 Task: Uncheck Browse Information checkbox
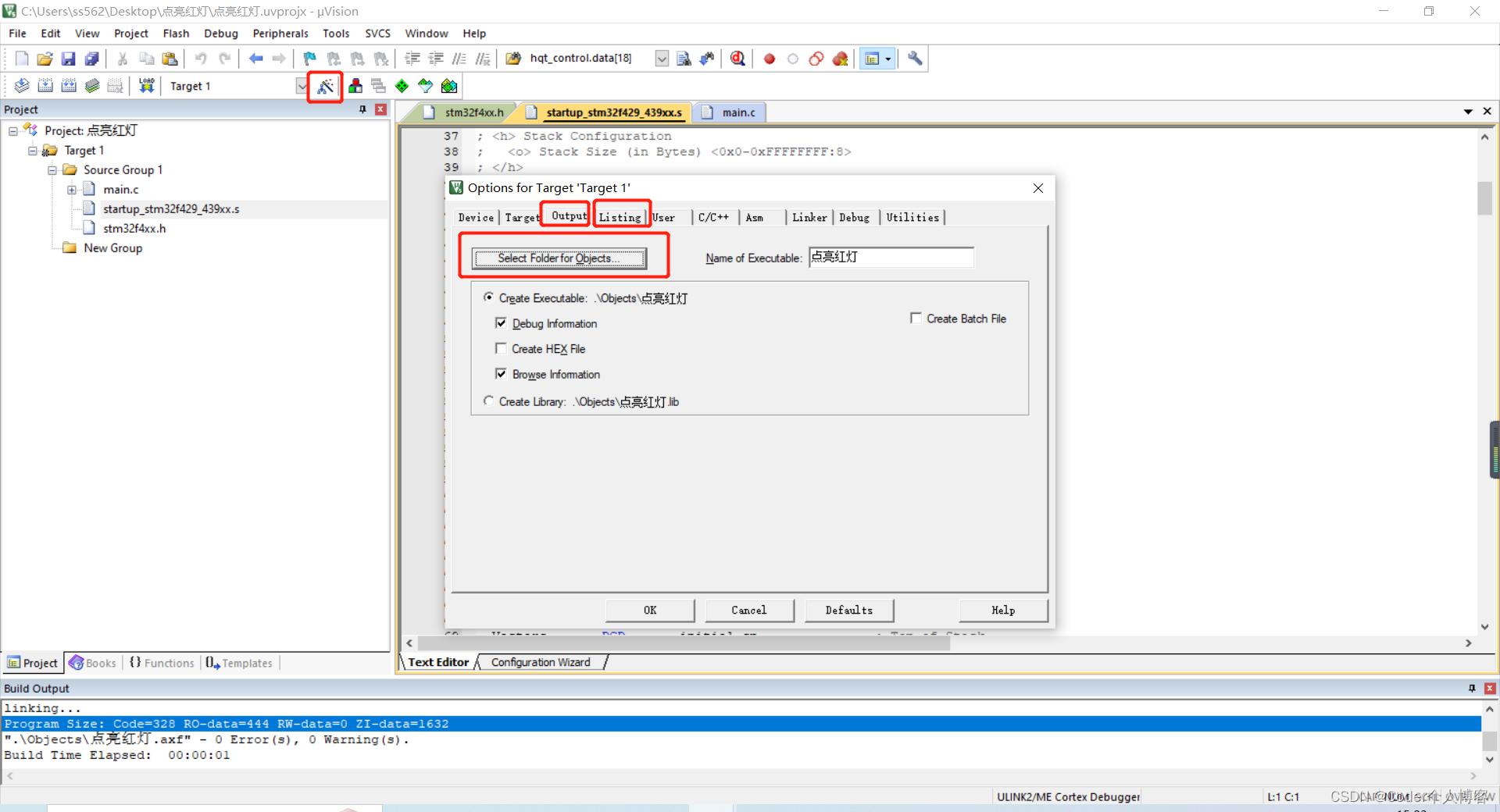click(501, 373)
